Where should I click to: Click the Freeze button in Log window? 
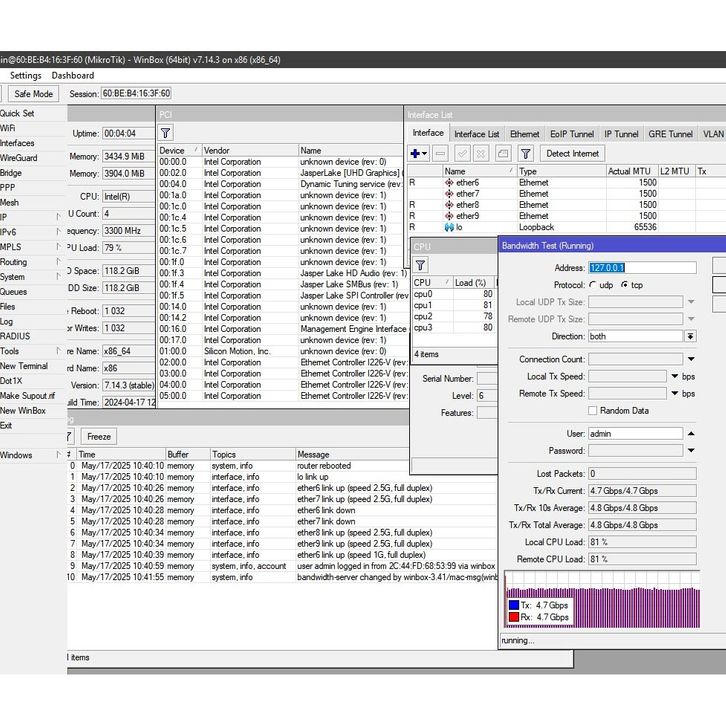(99, 437)
